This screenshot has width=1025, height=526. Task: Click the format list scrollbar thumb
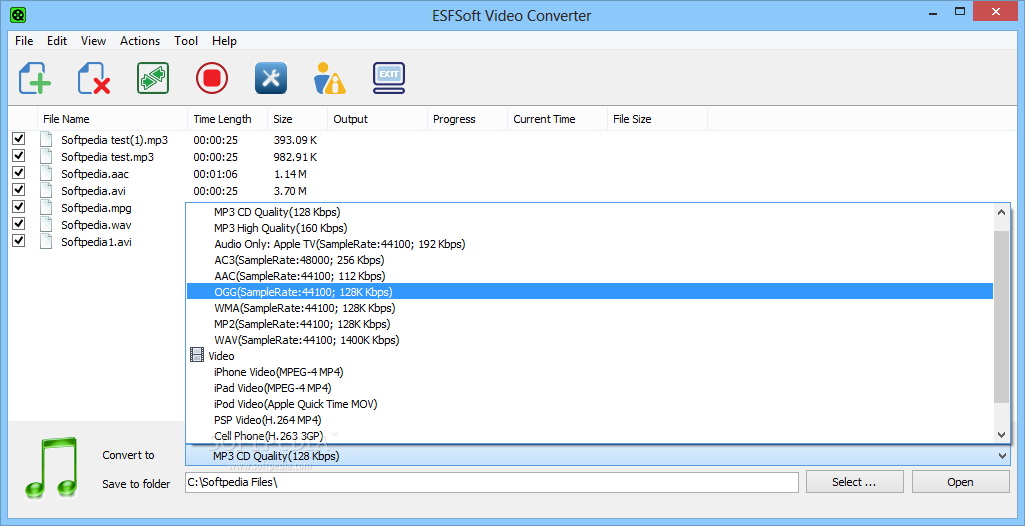point(1001,316)
